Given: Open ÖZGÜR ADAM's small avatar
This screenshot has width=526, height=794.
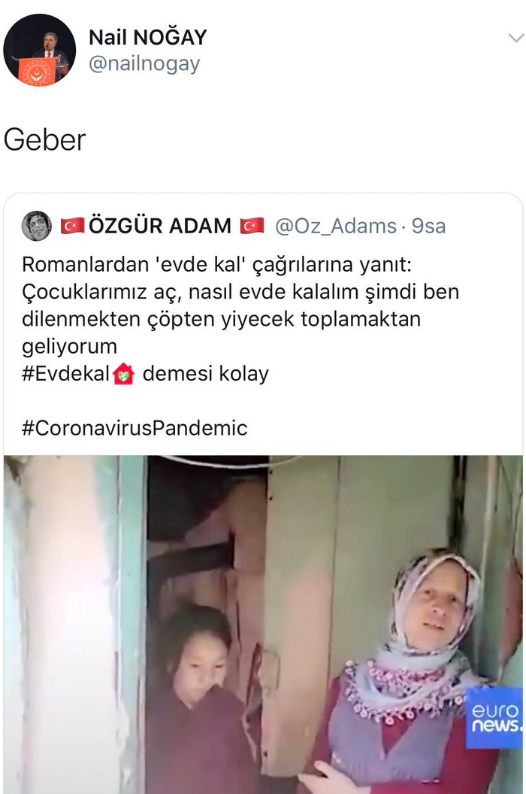Looking at the screenshot, I should click(x=36, y=226).
